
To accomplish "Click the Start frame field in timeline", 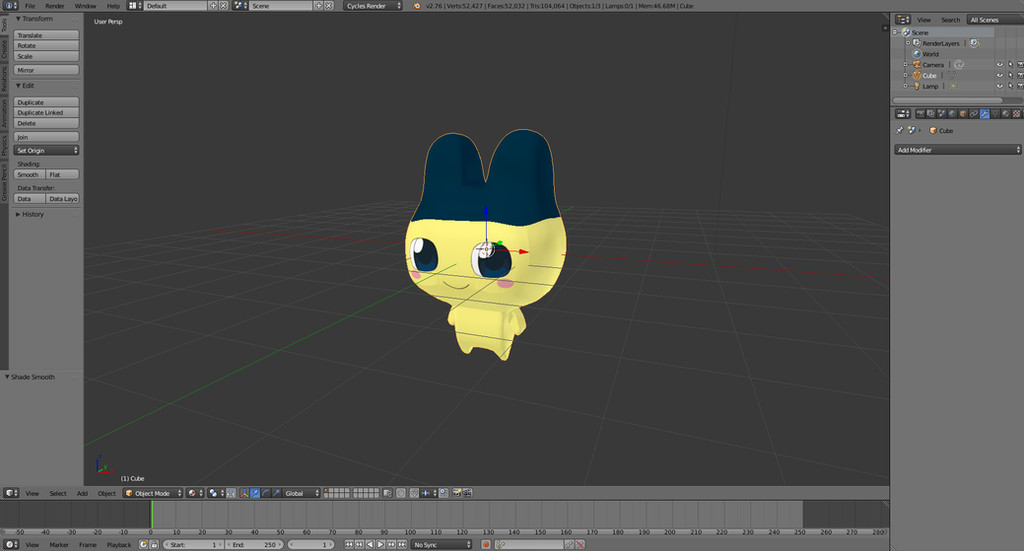I will tap(193, 544).
